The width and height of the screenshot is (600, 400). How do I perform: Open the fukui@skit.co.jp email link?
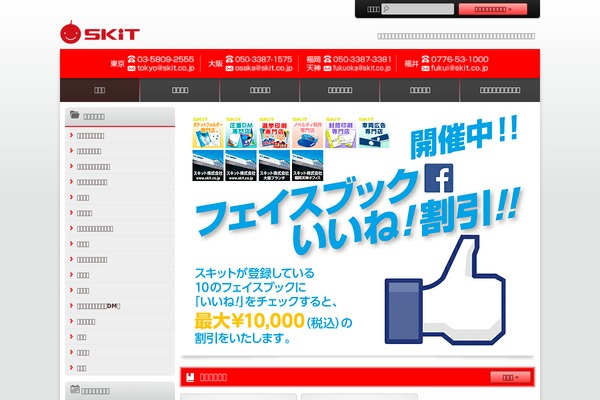coord(459,68)
